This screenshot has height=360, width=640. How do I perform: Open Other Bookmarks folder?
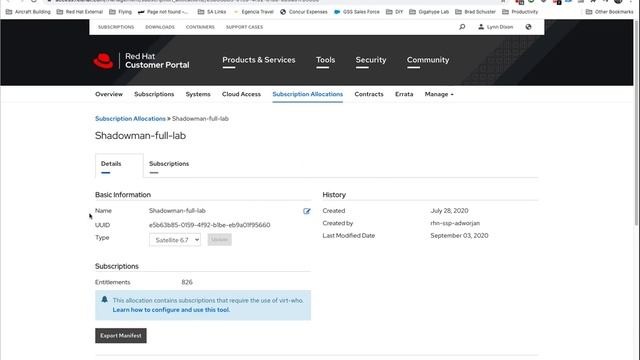coord(609,12)
